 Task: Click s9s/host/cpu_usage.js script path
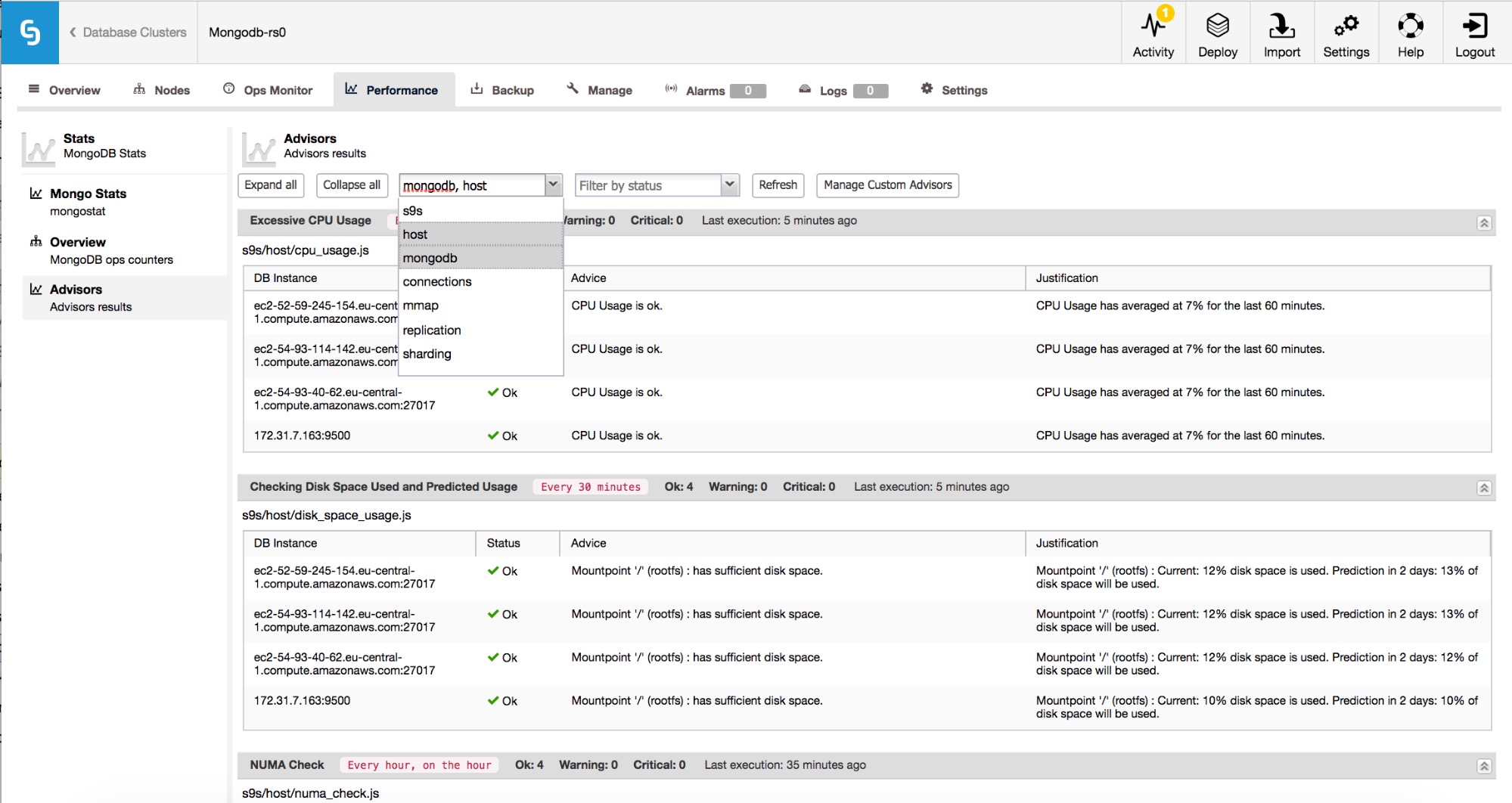[x=306, y=250]
